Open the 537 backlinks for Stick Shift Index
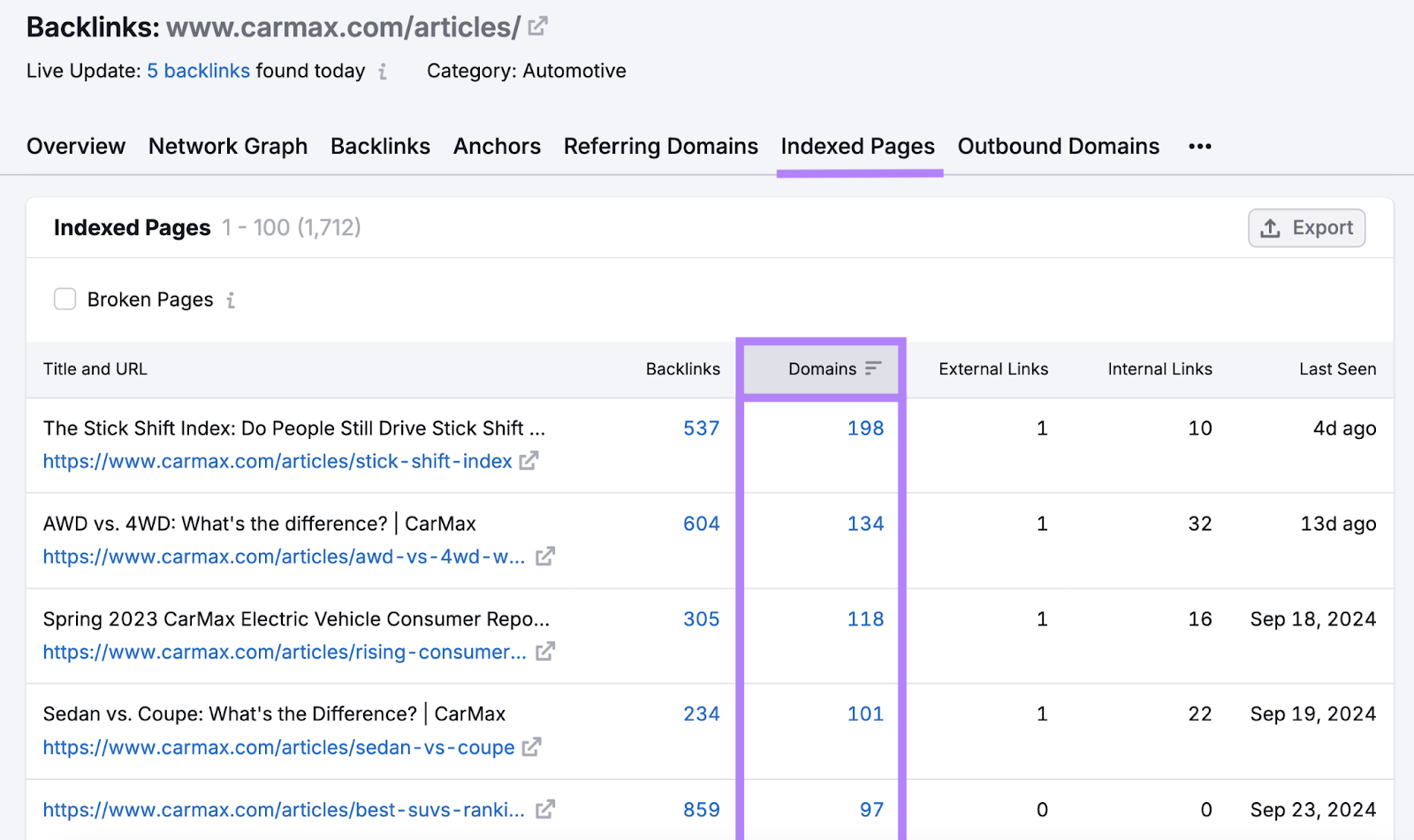The width and height of the screenshot is (1414, 840). pos(701,428)
